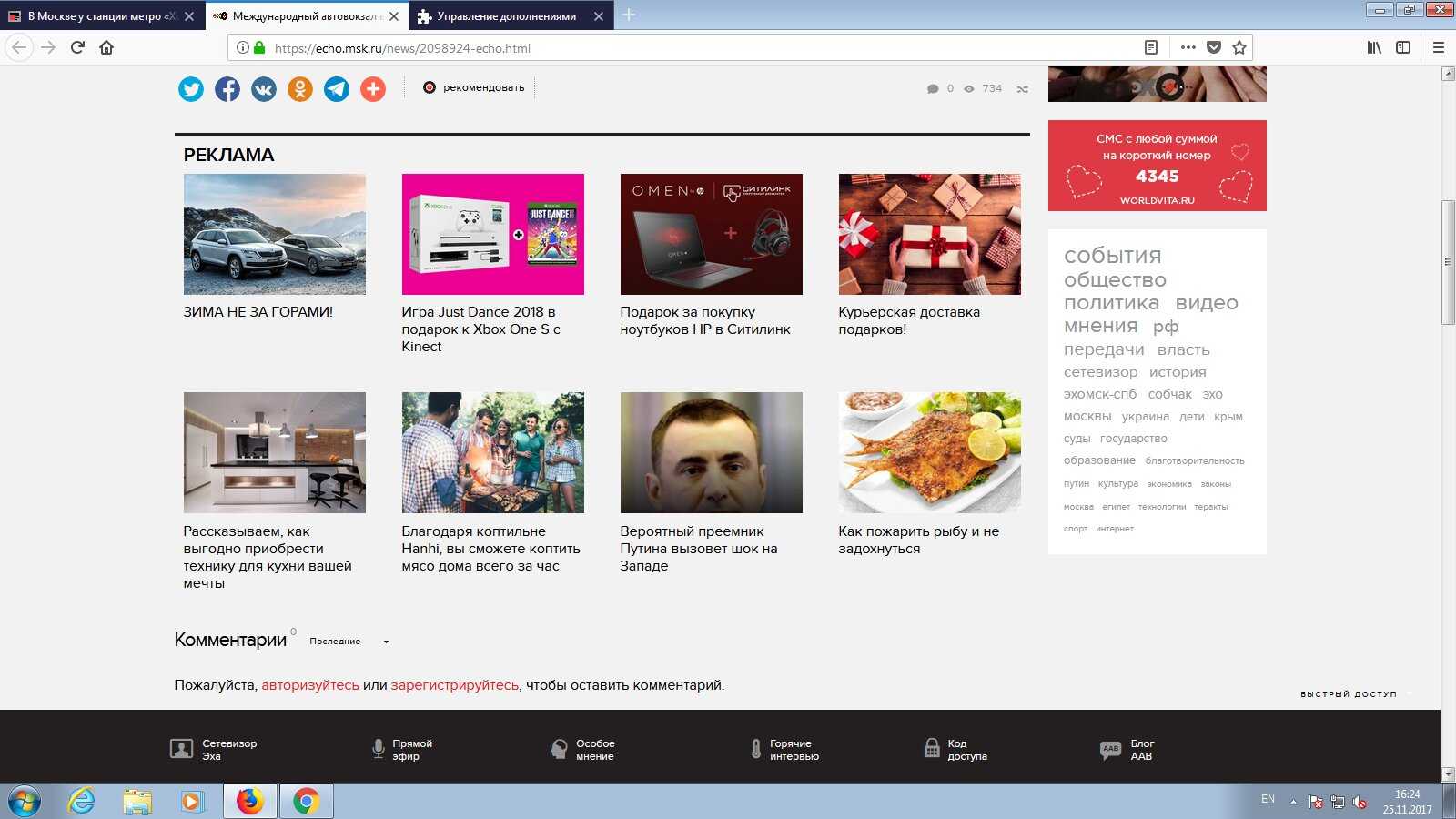This screenshot has width=1456, height=819.
Task: Share via Odnoklassniki icon
Action: tap(300, 88)
